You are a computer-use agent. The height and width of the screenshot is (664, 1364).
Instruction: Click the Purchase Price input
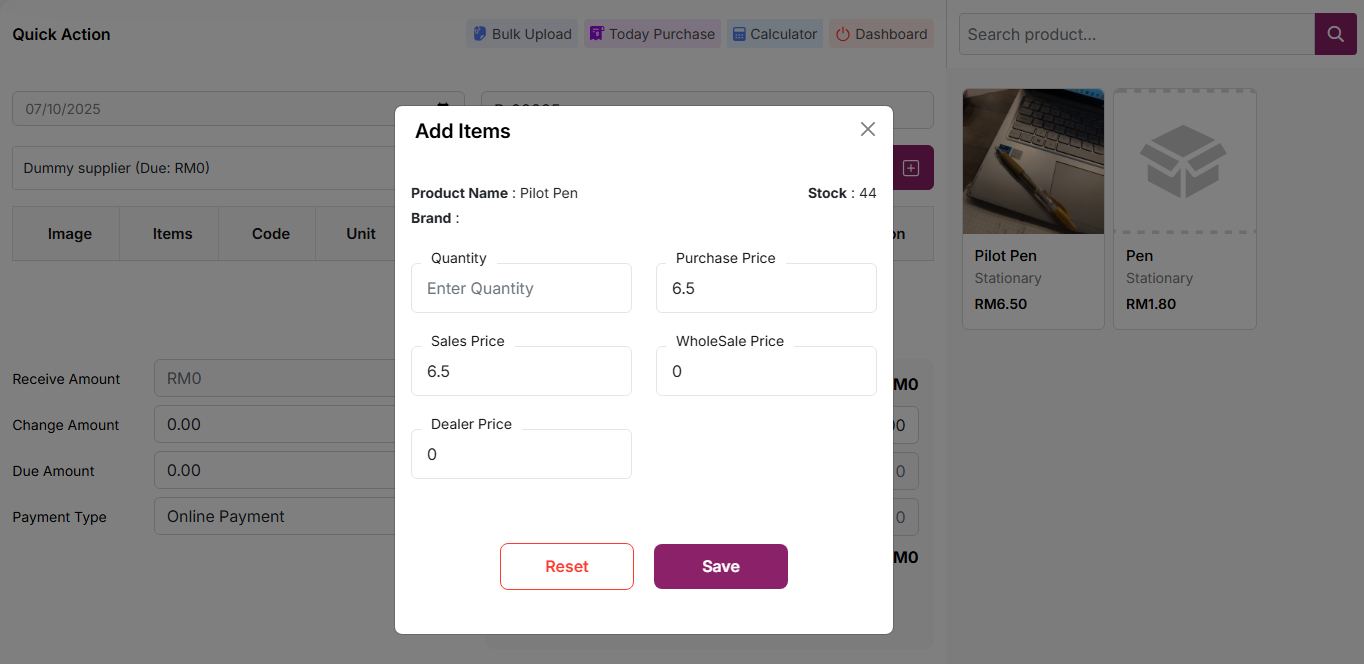coord(766,288)
